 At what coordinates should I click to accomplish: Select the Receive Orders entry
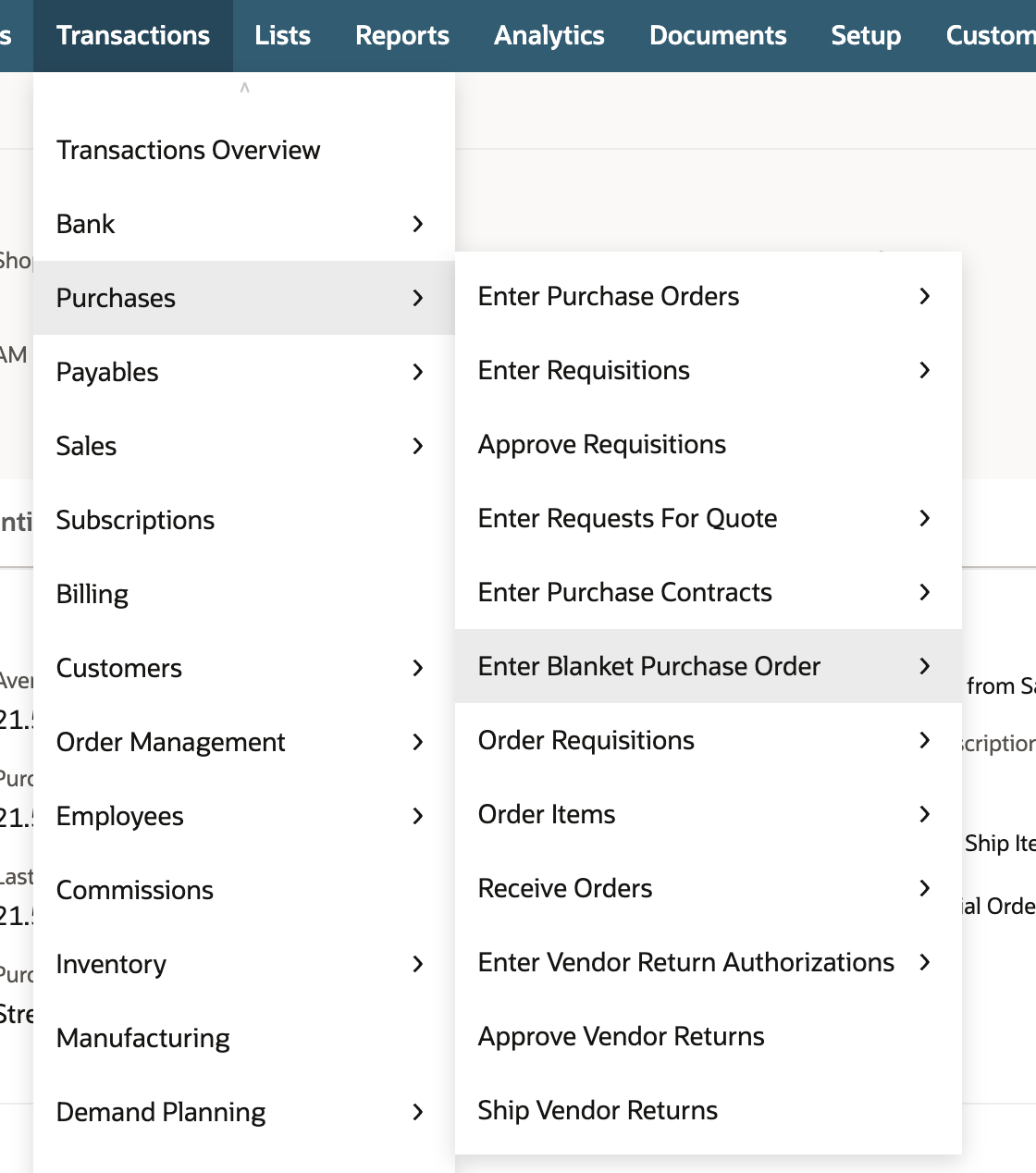tap(709, 888)
